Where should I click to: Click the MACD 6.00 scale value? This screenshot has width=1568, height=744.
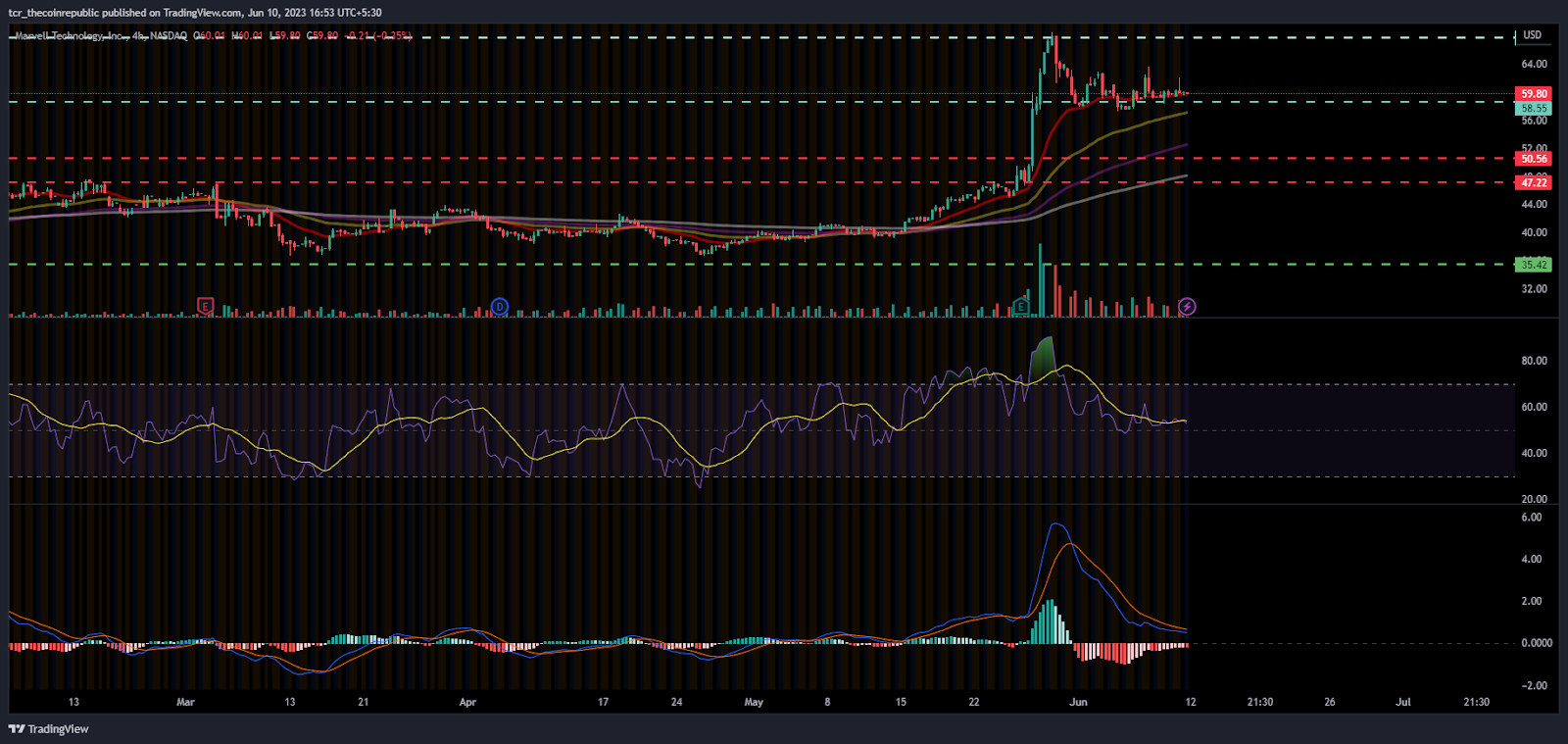pyautogui.click(x=1531, y=518)
